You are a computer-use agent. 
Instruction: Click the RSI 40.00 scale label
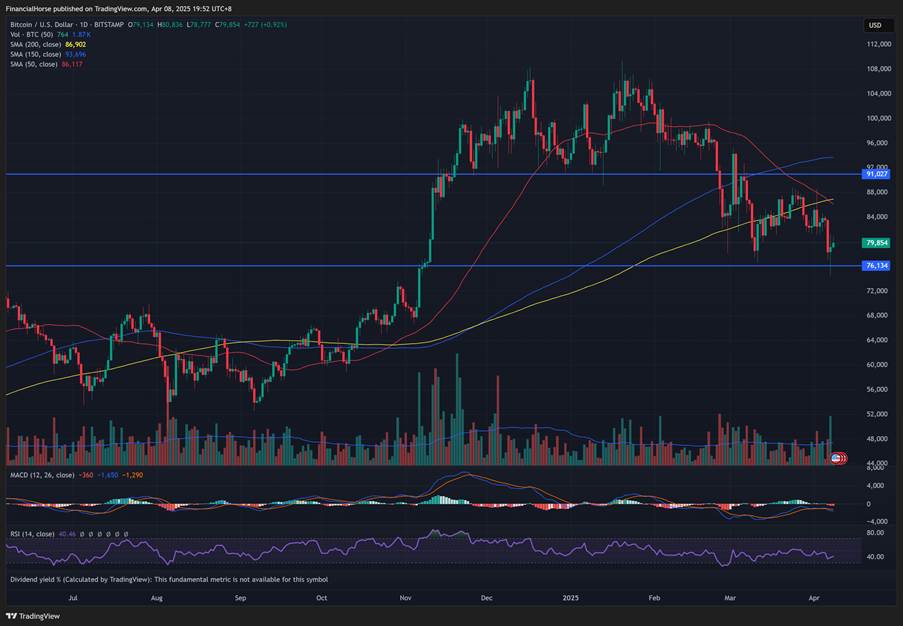pyautogui.click(x=875, y=557)
